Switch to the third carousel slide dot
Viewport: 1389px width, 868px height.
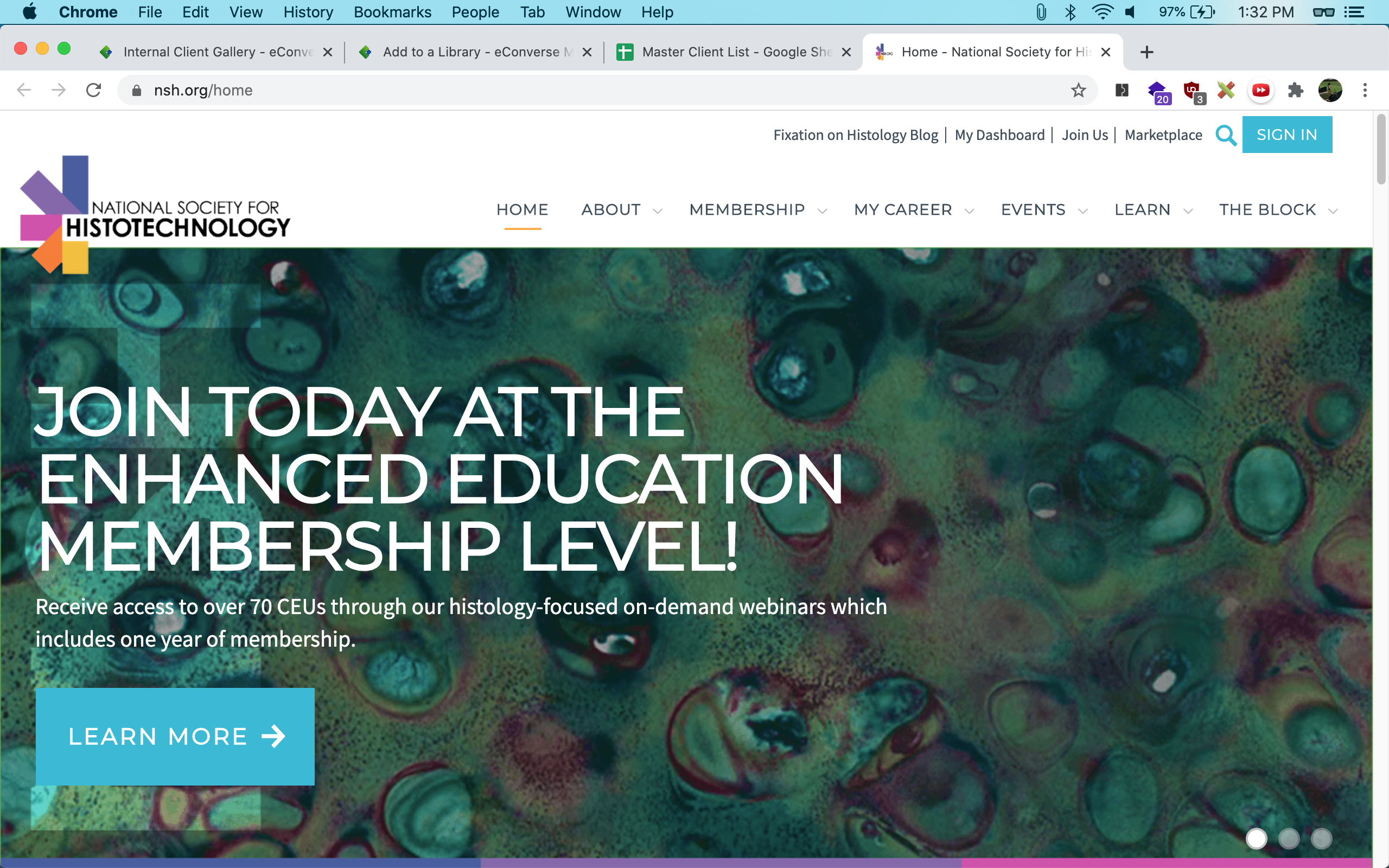[x=1321, y=838]
